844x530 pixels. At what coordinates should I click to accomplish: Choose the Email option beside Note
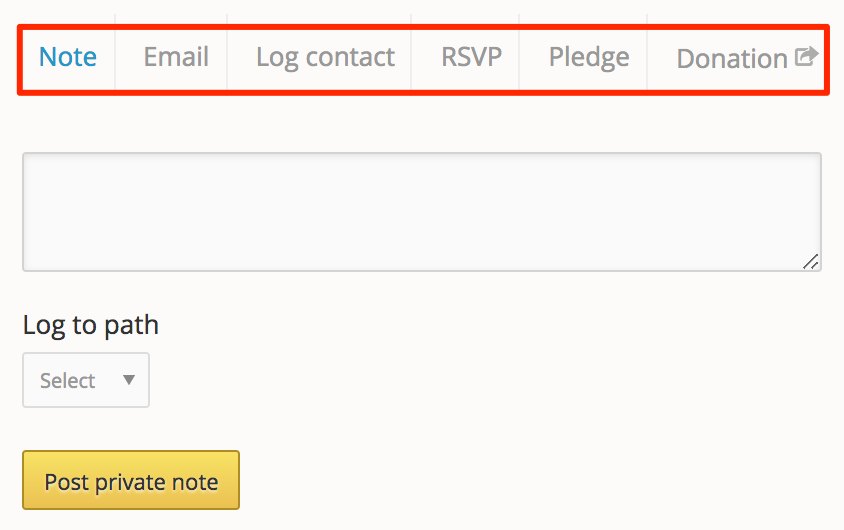(176, 57)
